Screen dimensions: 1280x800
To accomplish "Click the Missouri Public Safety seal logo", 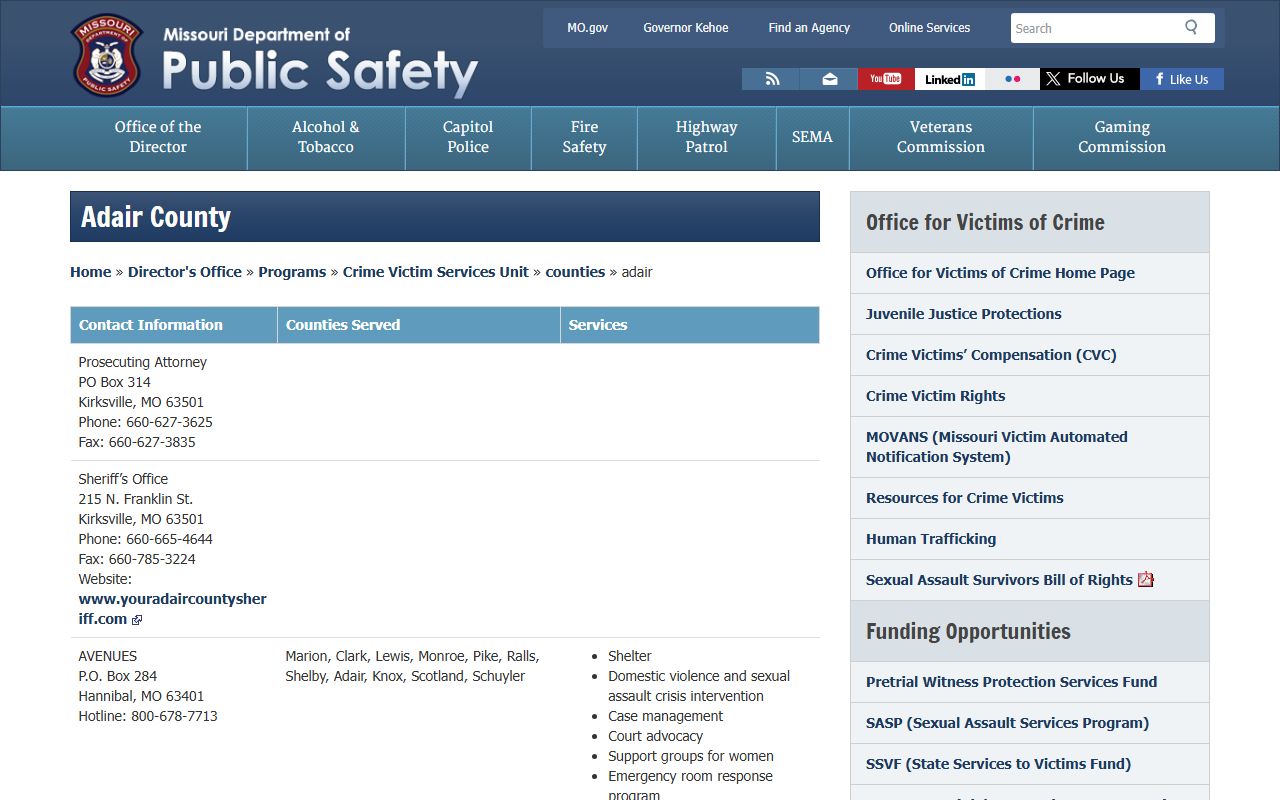I will pos(107,54).
